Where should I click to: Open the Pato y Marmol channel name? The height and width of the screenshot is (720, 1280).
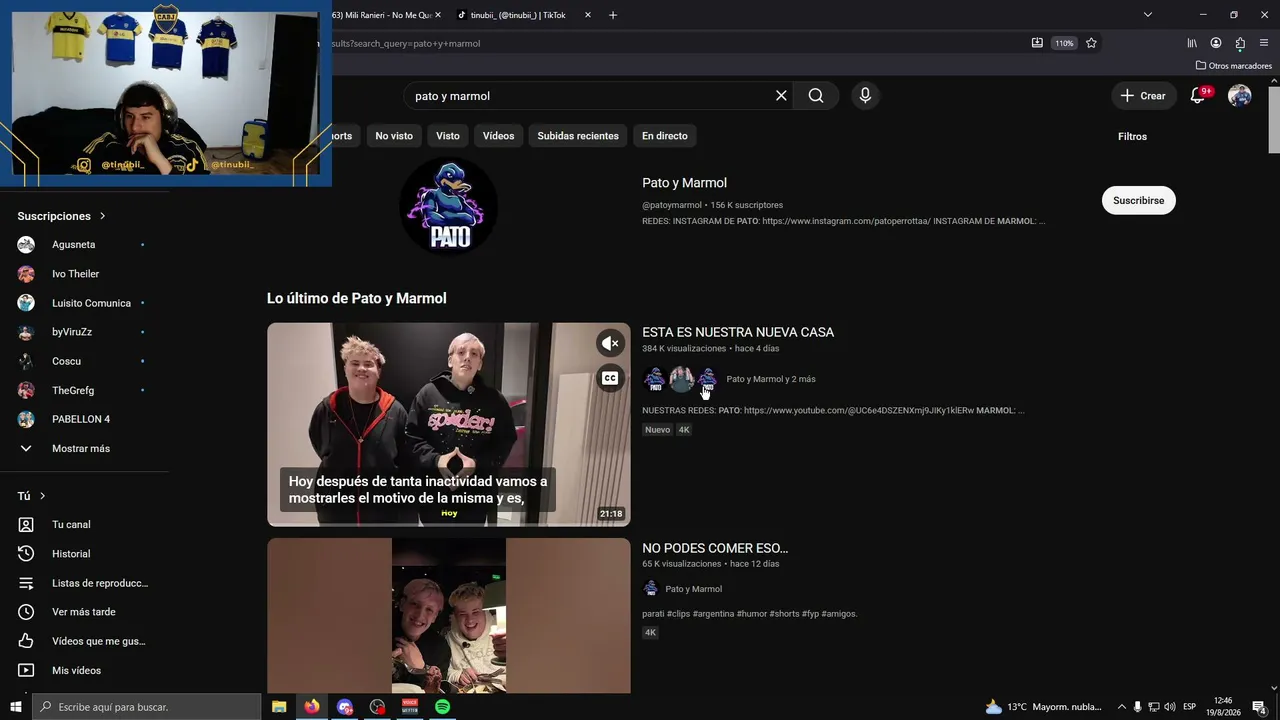coord(684,183)
